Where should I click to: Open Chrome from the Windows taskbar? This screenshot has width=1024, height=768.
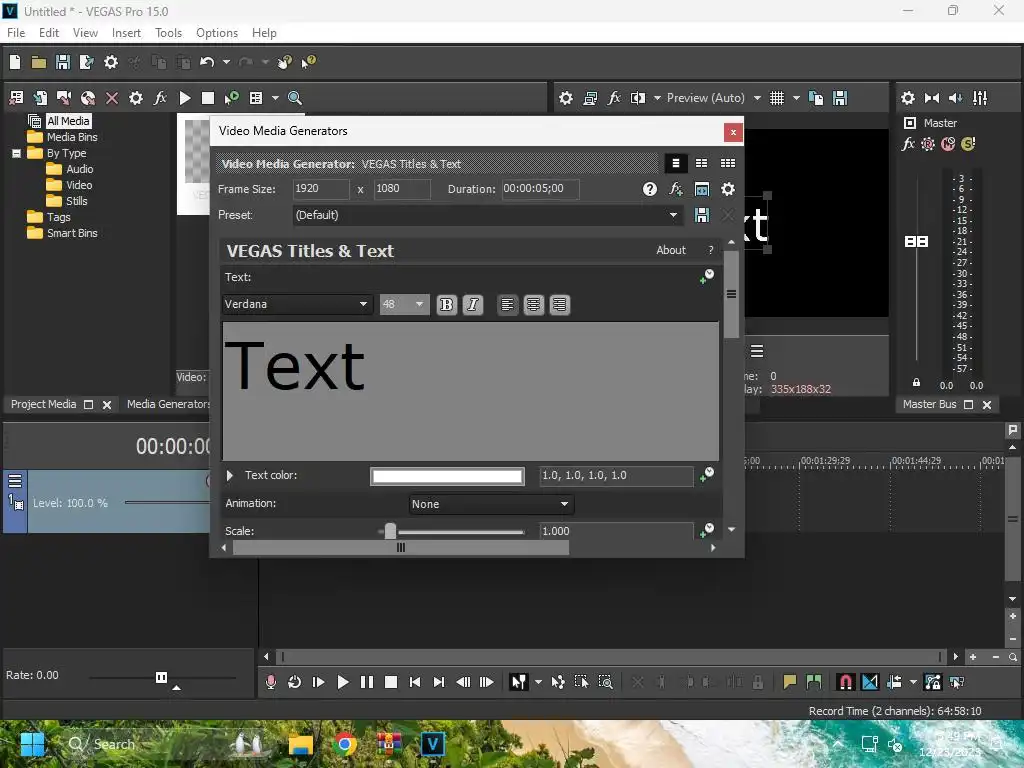click(x=345, y=744)
